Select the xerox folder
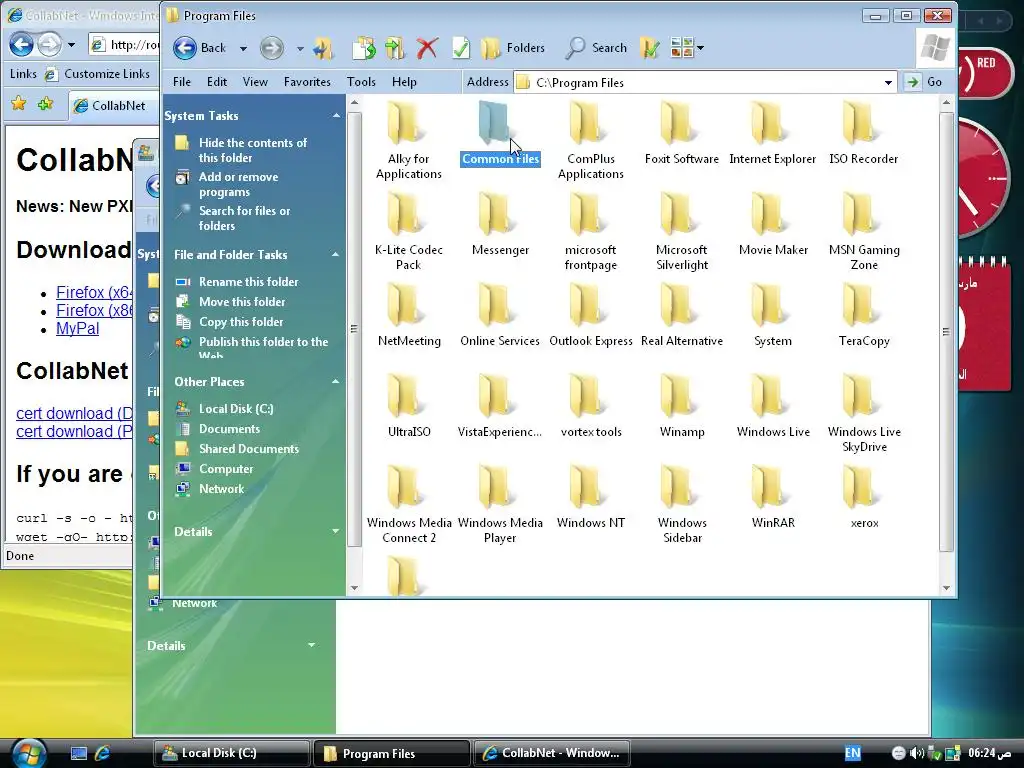 click(x=864, y=497)
